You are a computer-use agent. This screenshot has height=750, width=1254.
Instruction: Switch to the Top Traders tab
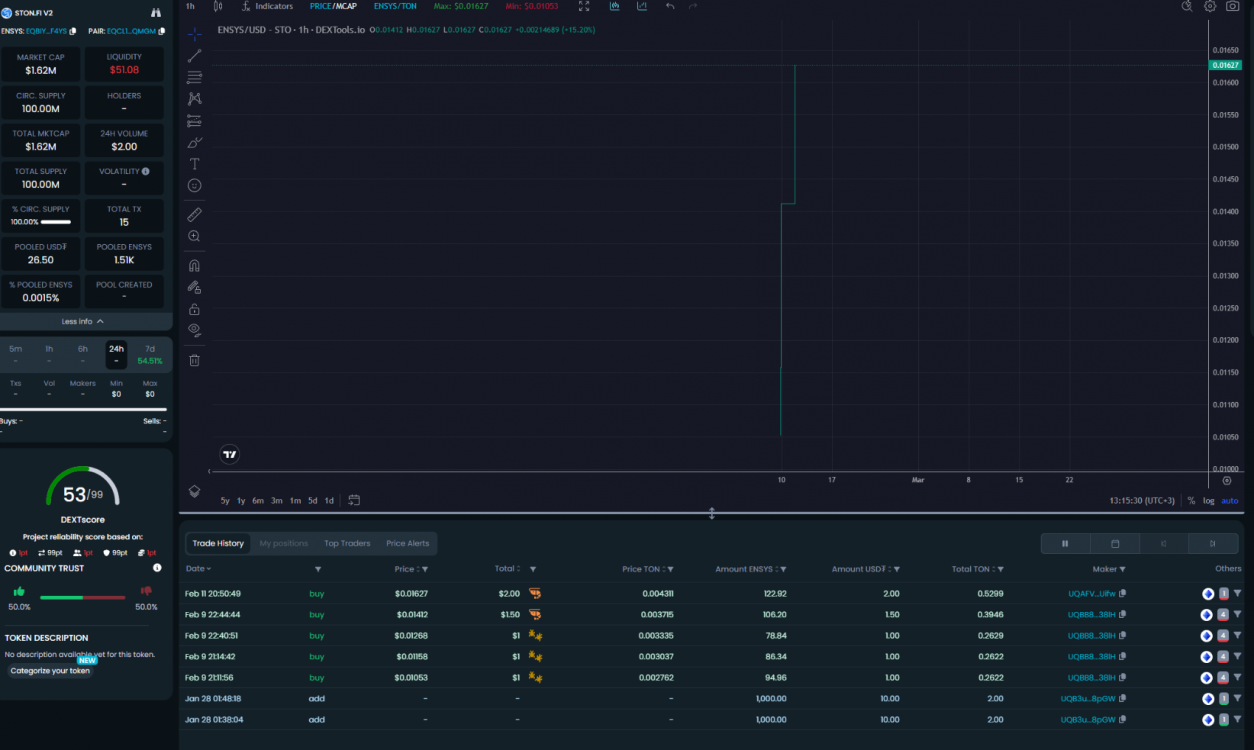click(x=347, y=543)
